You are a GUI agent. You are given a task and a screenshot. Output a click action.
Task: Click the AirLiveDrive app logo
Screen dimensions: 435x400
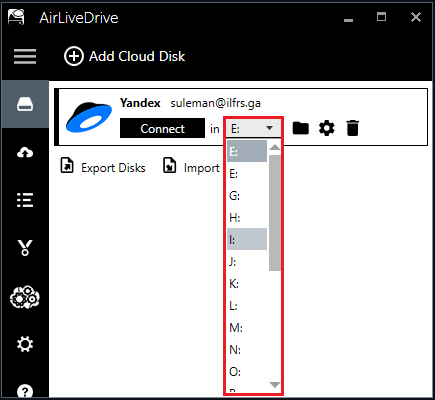(x=16, y=17)
